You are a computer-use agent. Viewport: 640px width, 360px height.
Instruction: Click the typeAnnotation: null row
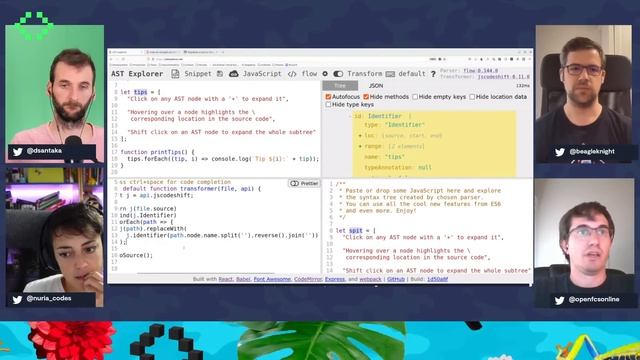[x=398, y=167]
